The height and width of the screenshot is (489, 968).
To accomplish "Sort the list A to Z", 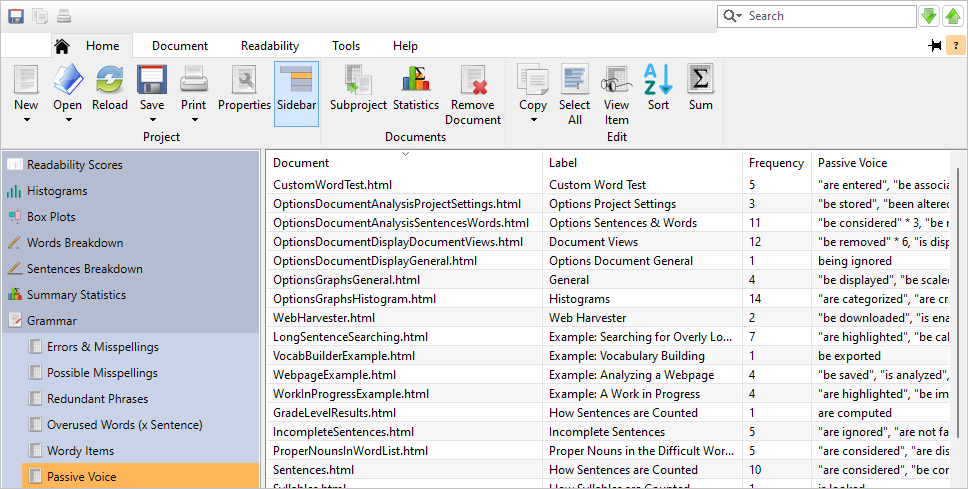I will coord(658,86).
